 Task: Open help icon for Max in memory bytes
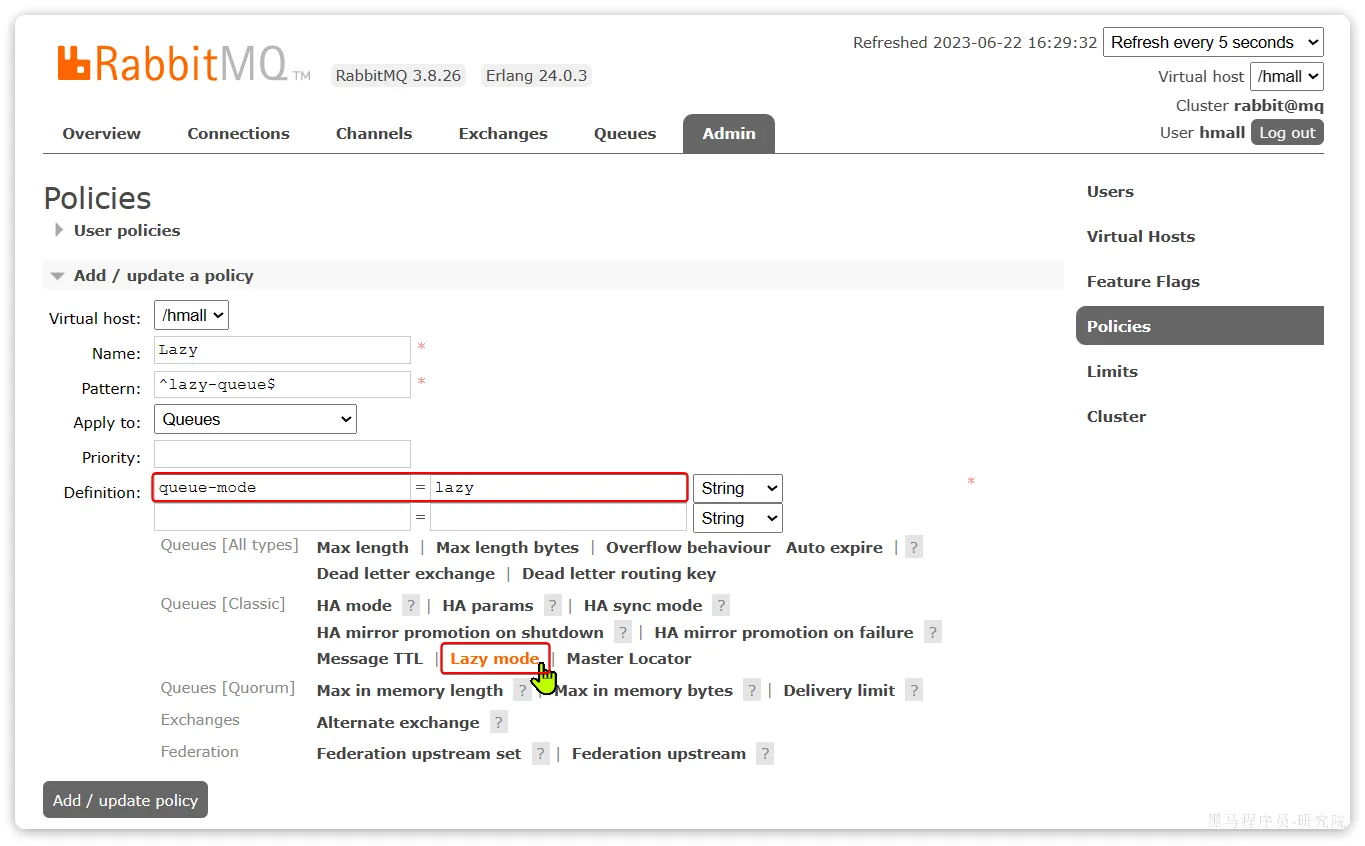752,690
